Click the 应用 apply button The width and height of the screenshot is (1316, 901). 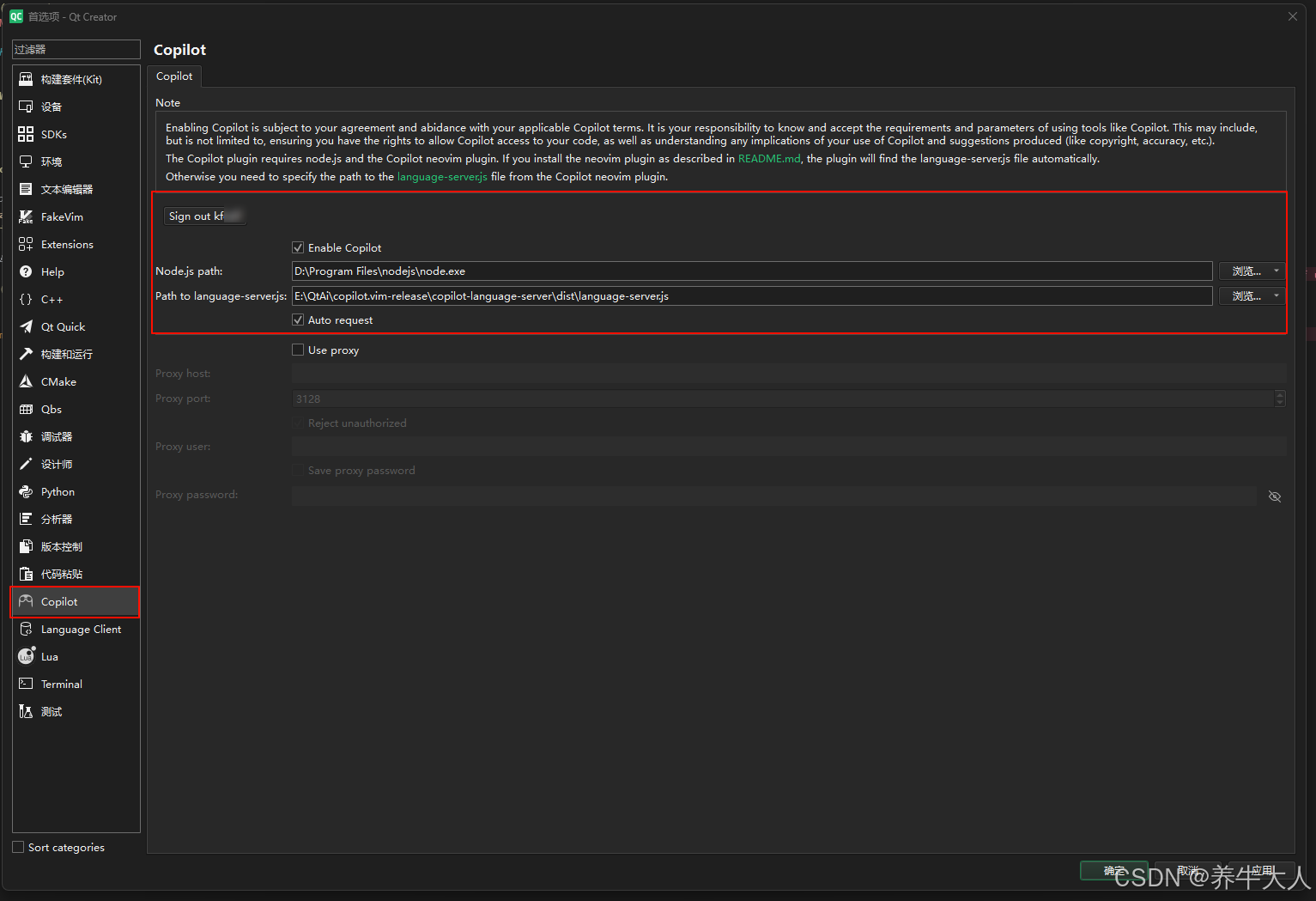[1262, 871]
